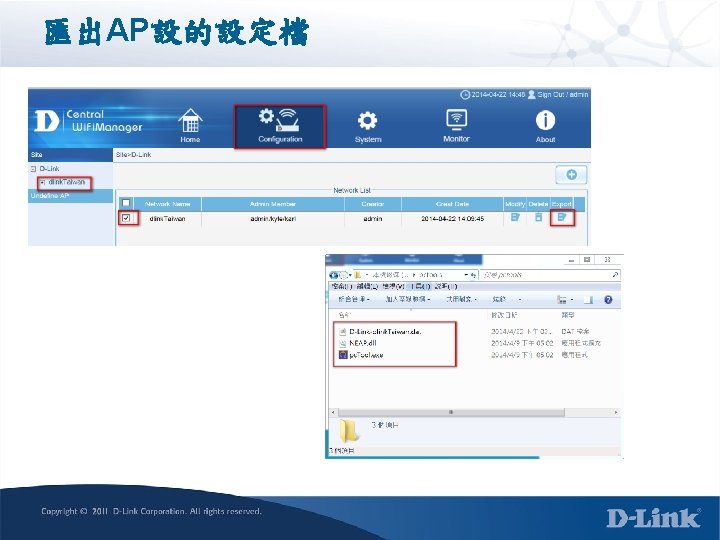The image size is (720, 540).
Task: Click the clock icon beside the date
Action: [x=465, y=95]
